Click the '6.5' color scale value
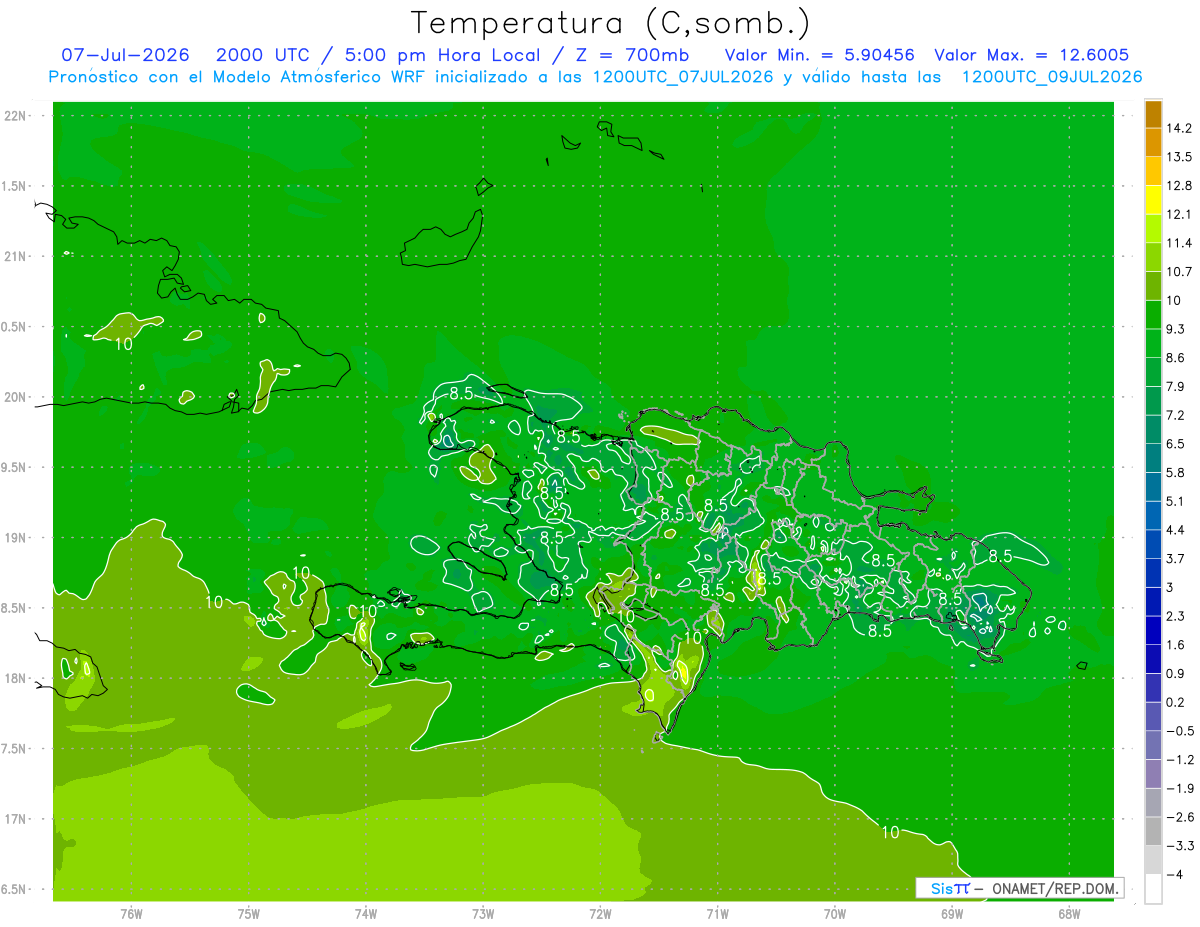Image resolution: width=1200 pixels, height=927 pixels. (1176, 444)
